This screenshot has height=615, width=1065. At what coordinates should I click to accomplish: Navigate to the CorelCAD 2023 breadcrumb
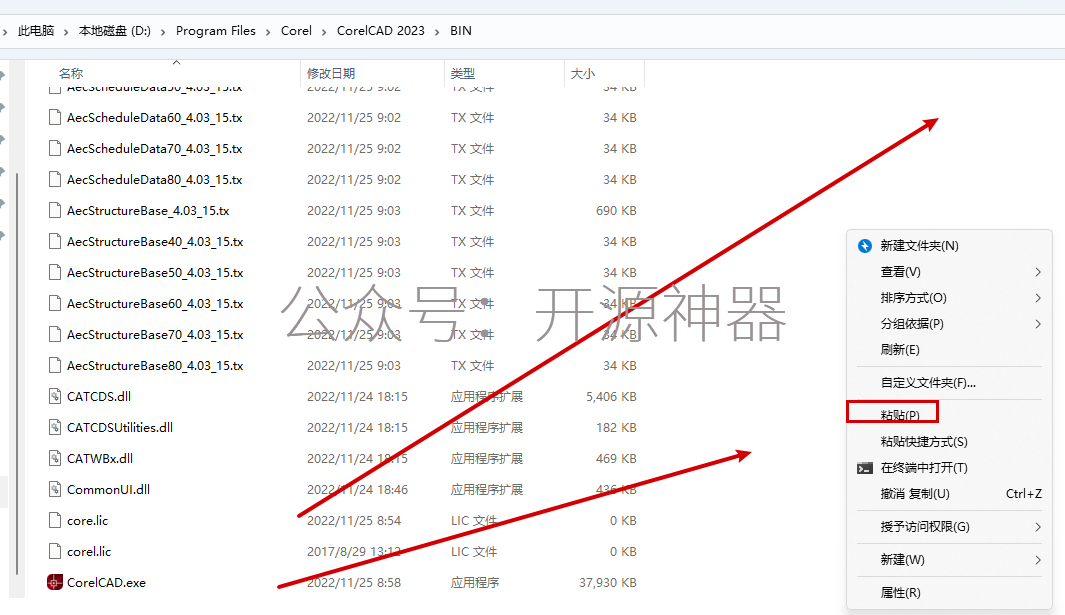coord(380,31)
